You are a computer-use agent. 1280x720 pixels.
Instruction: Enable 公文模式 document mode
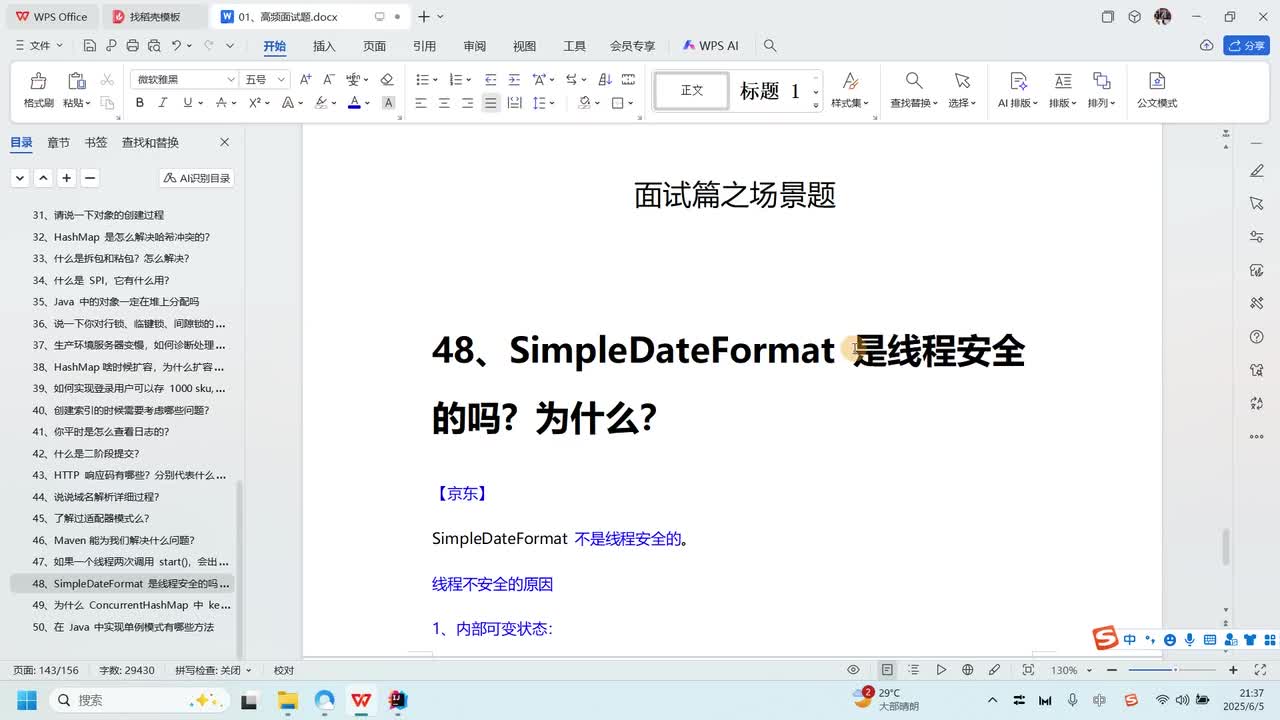point(1157,90)
